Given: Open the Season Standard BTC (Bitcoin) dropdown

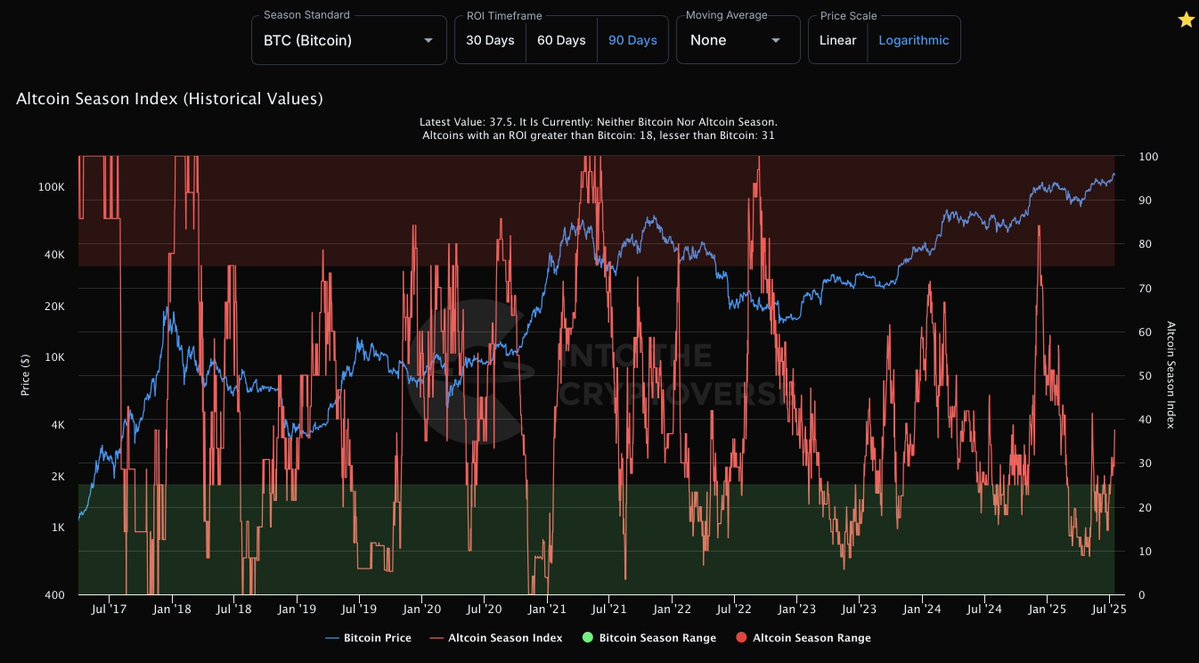Looking at the screenshot, I should click(349, 41).
